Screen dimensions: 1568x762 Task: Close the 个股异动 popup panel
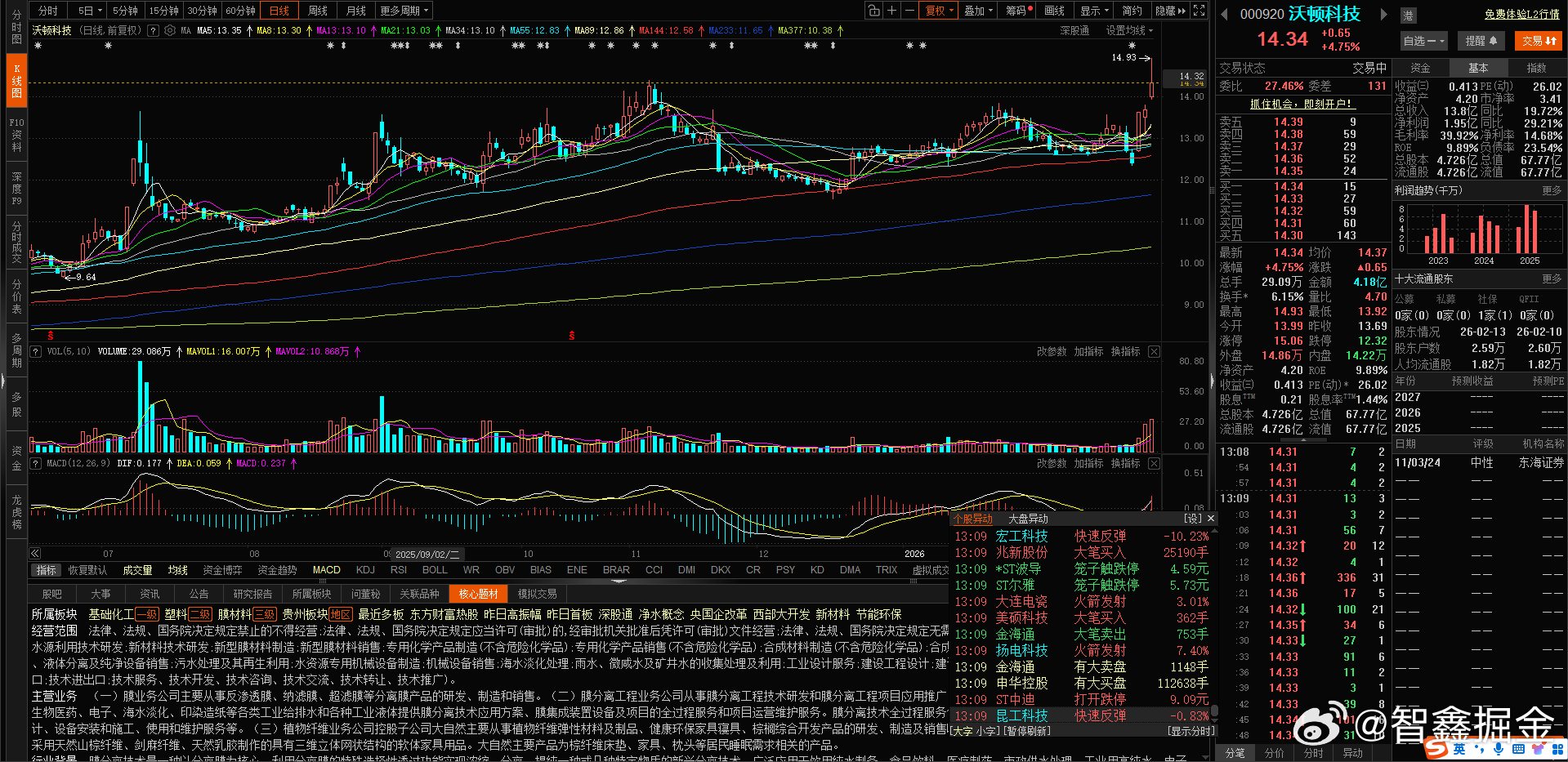point(1211,519)
